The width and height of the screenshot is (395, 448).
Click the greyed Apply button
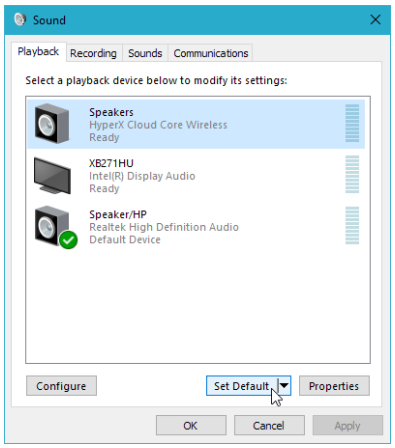(x=347, y=425)
